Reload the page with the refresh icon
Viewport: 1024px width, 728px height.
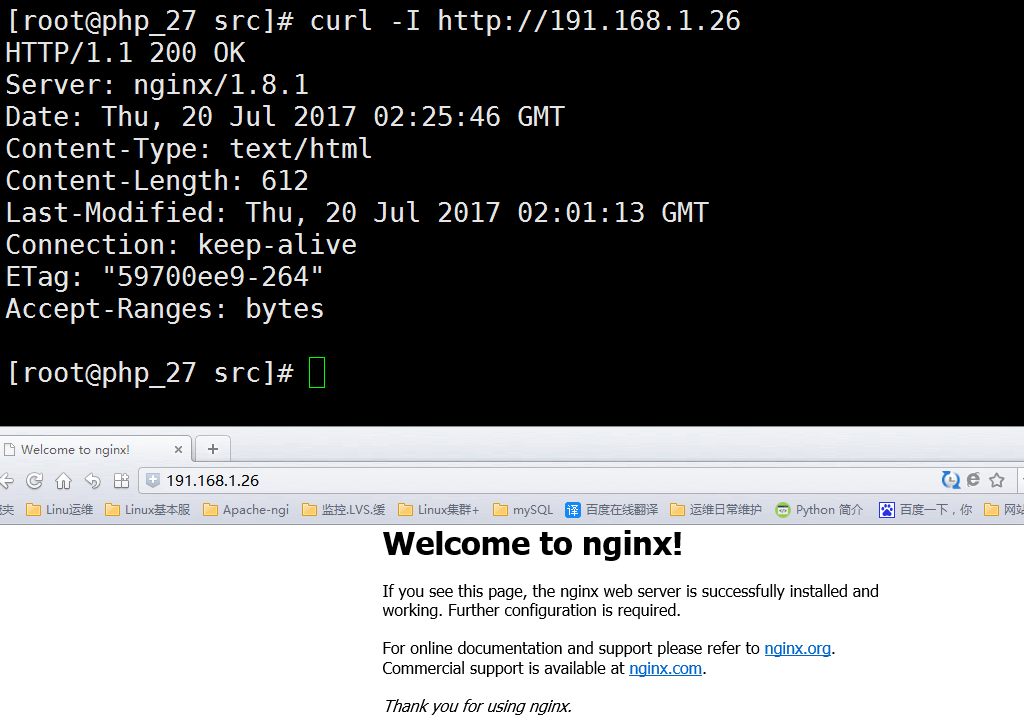click(x=34, y=481)
